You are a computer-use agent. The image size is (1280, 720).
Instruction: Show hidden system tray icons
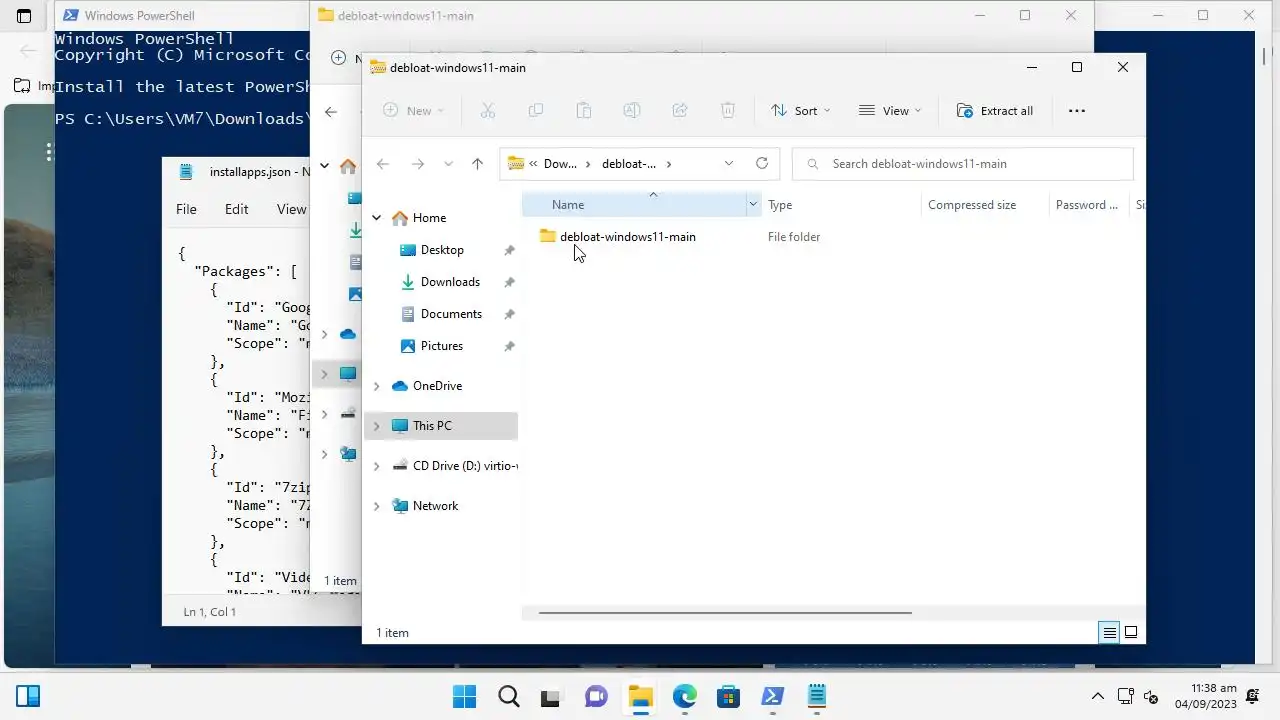(1098, 696)
